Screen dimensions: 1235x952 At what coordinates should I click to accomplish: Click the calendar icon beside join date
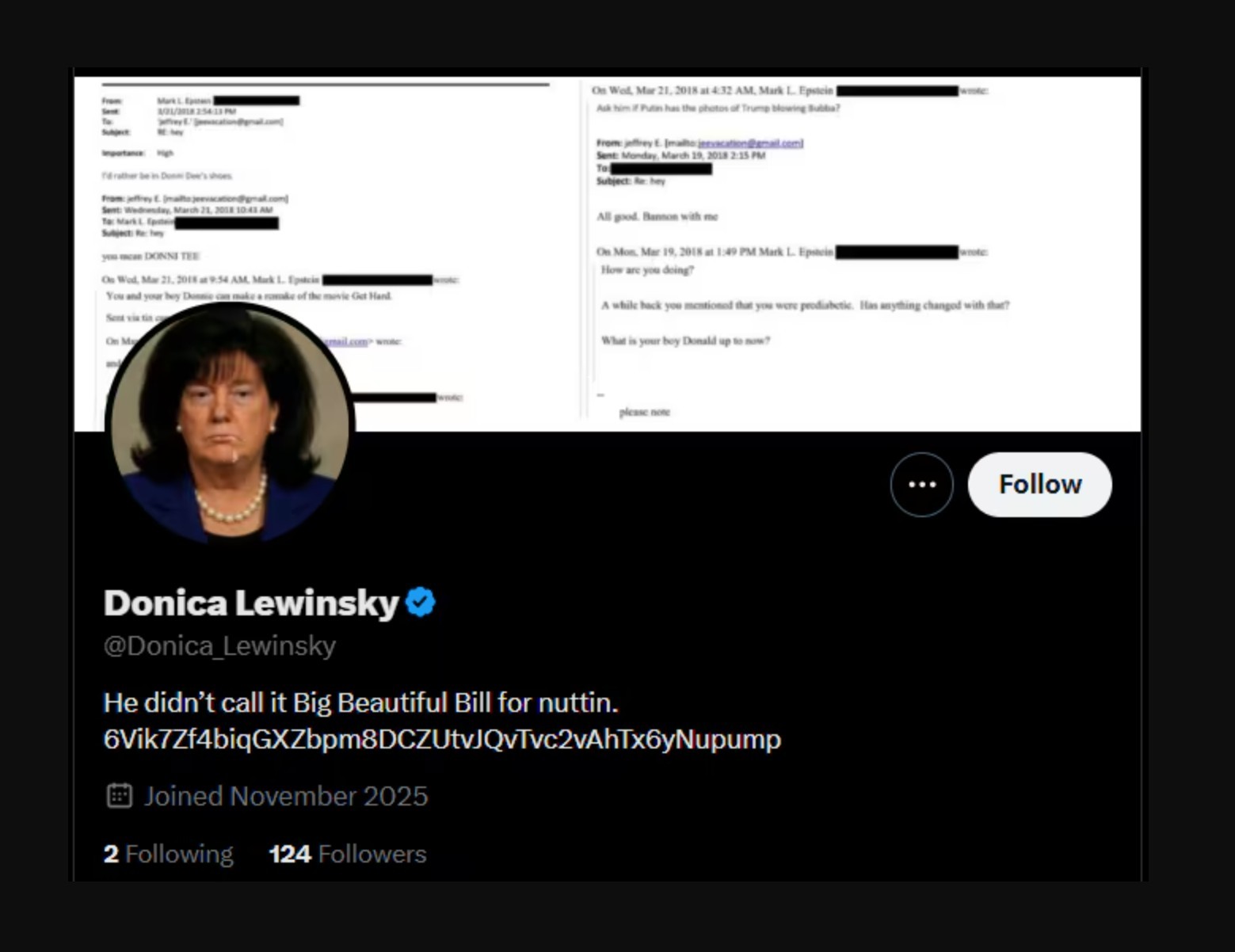tap(119, 796)
